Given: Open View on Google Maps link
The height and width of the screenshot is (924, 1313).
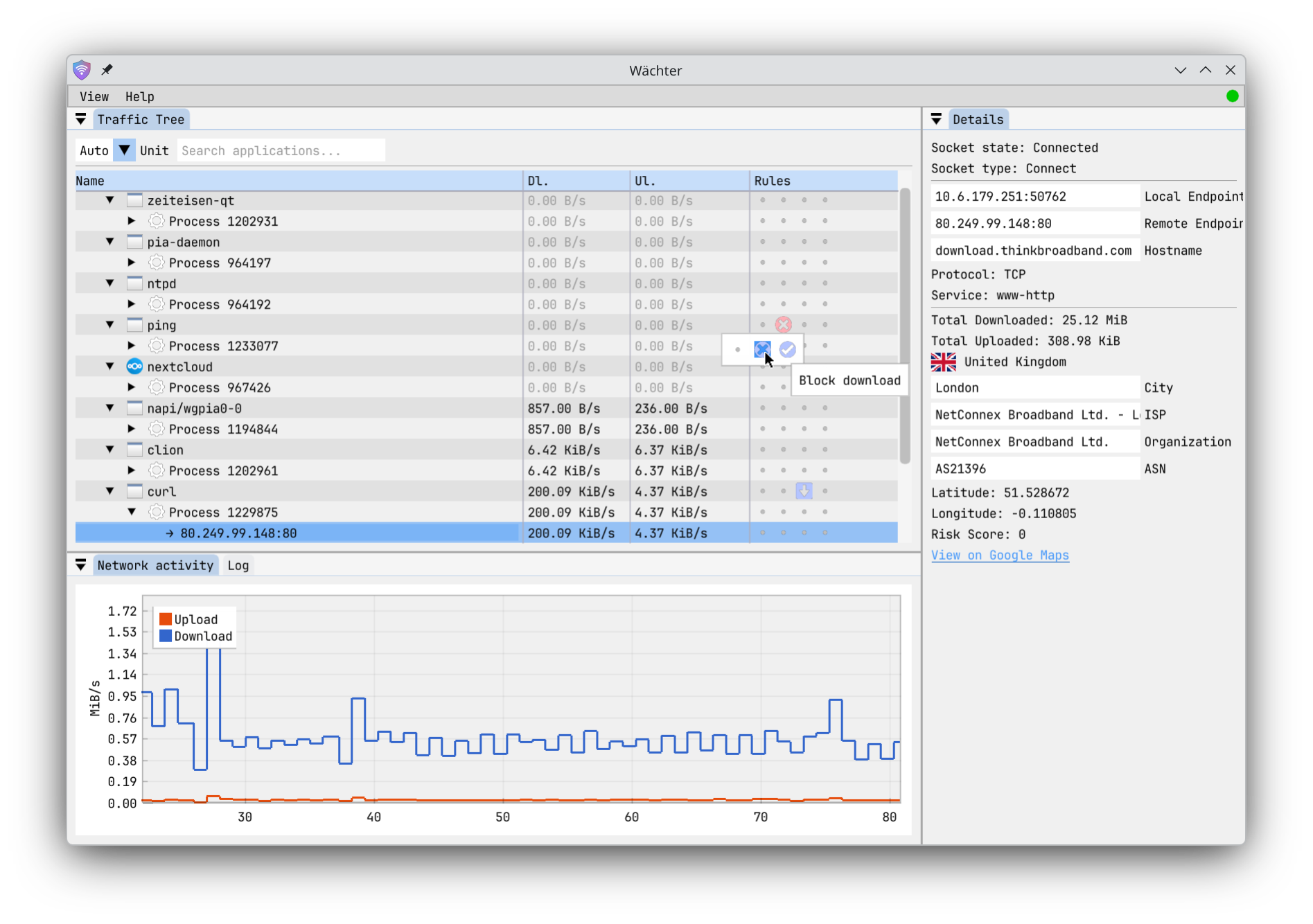Looking at the screenshot, I should (x=999, y=555).
